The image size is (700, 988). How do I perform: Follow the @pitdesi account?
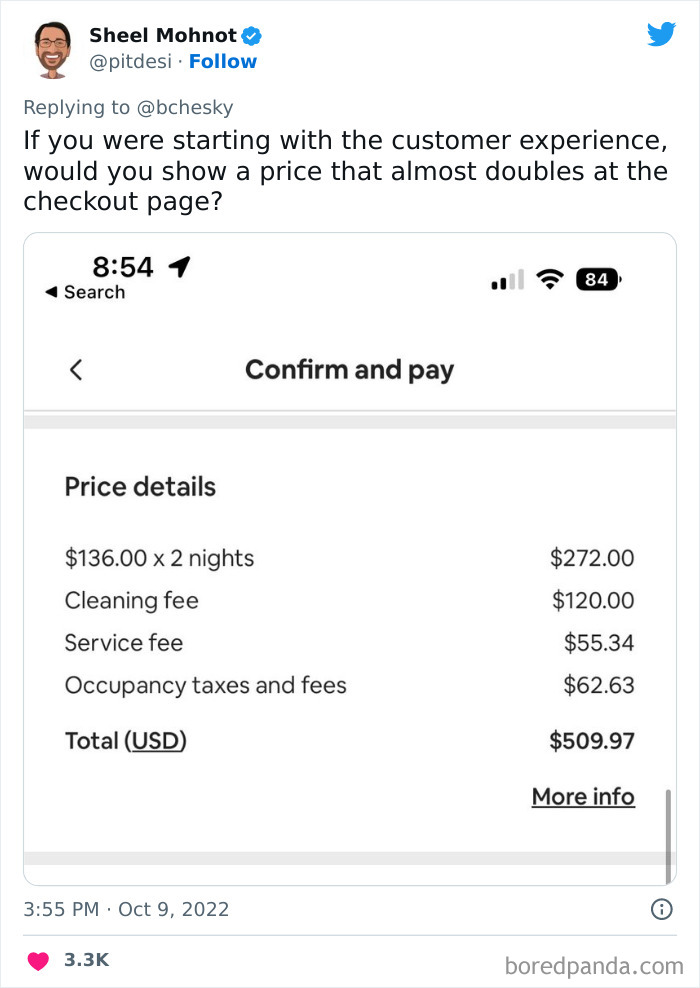pyautogui.click(x=223, y=62)
